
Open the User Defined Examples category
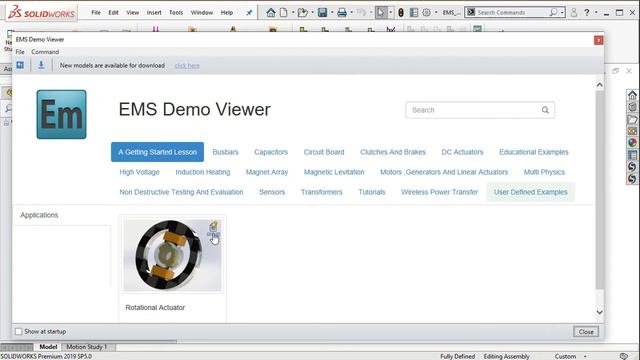point(531,192)
